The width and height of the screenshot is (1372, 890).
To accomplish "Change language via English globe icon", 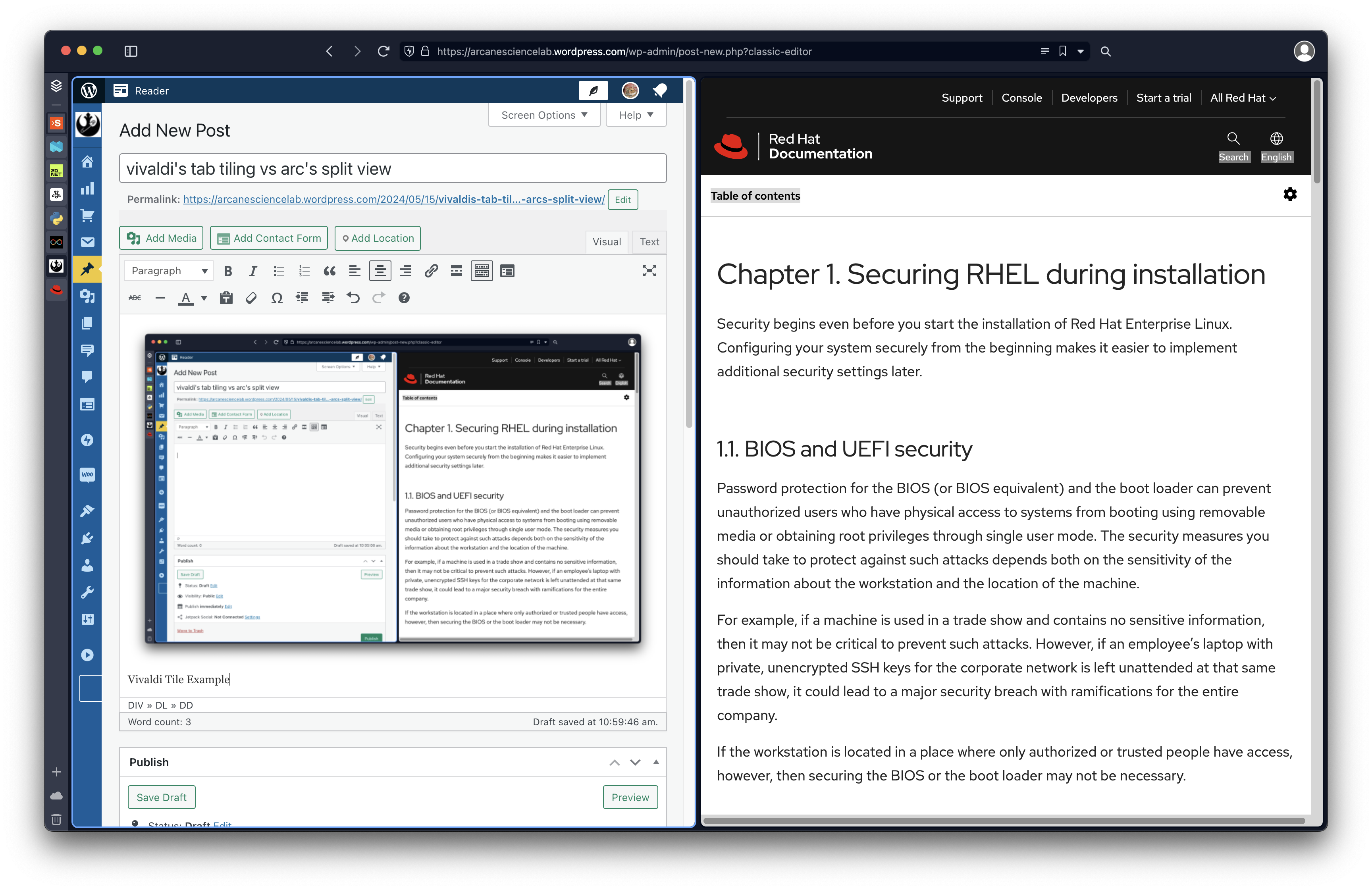I will tap(1276, 138).
